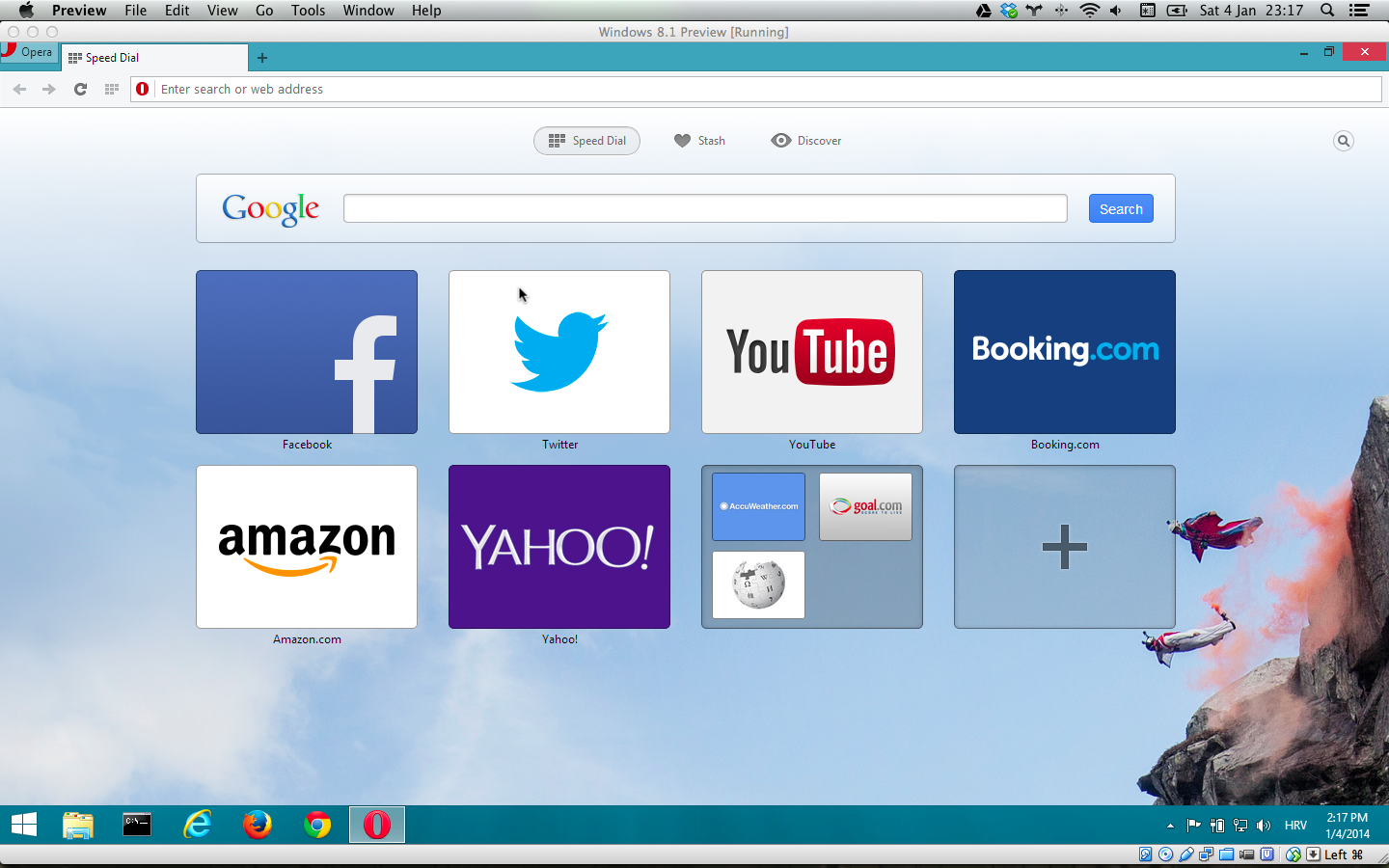Click the volume speaker icon in Windows tray
The width and height of the screenshot is (1389, 868).
pos(1264,826)
